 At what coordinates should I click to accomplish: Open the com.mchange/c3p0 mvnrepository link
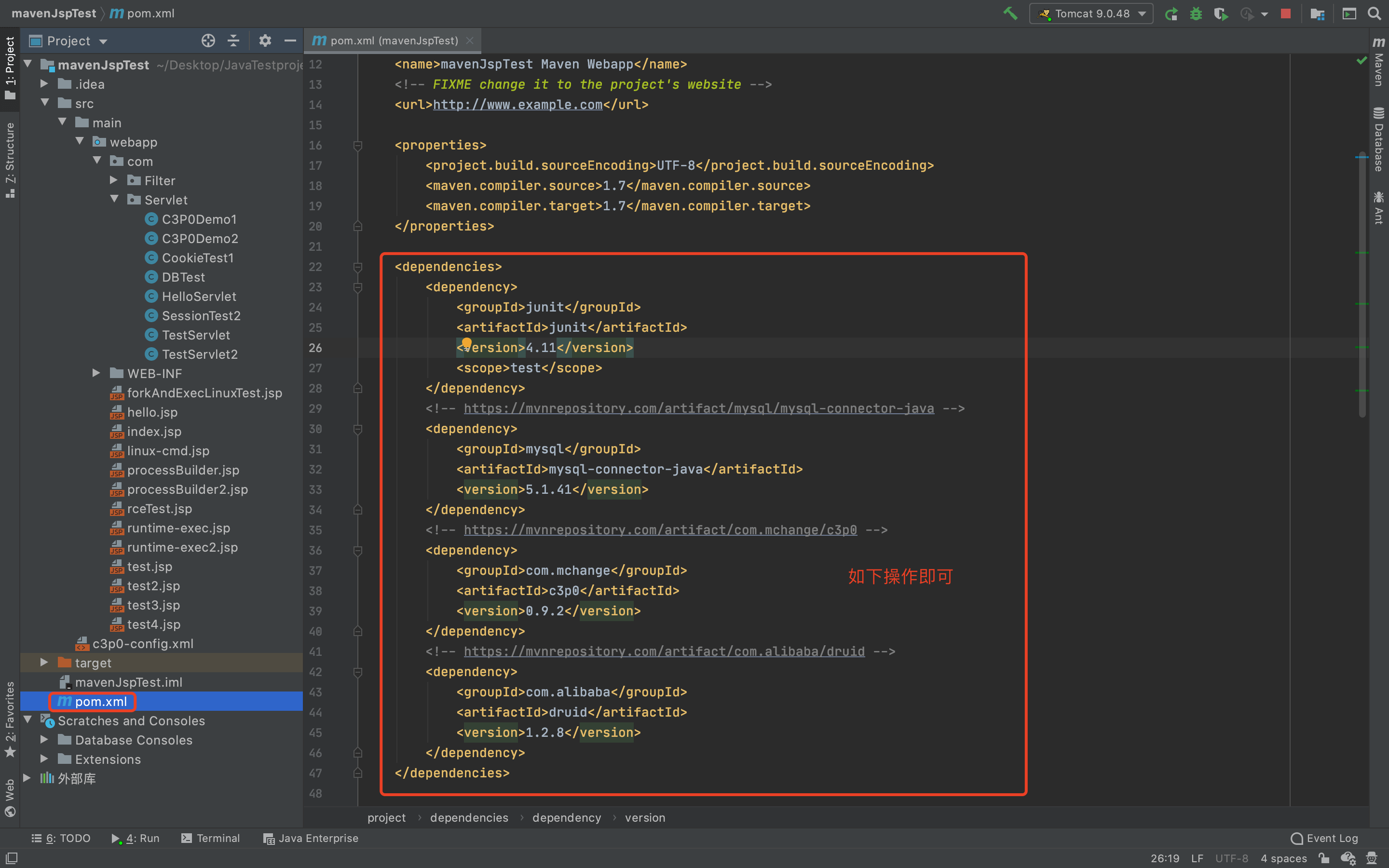tap(660, 530)
